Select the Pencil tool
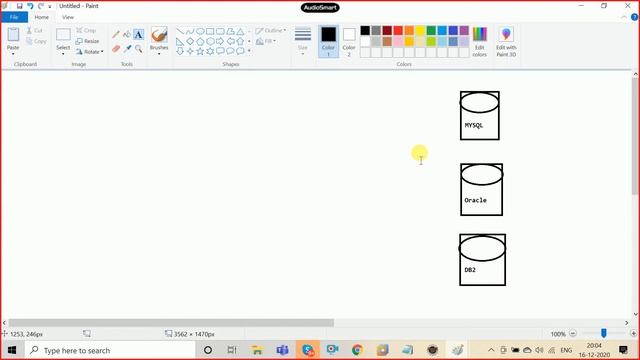The height and width of the screenshot is (360, 640). tap(116, 35)
